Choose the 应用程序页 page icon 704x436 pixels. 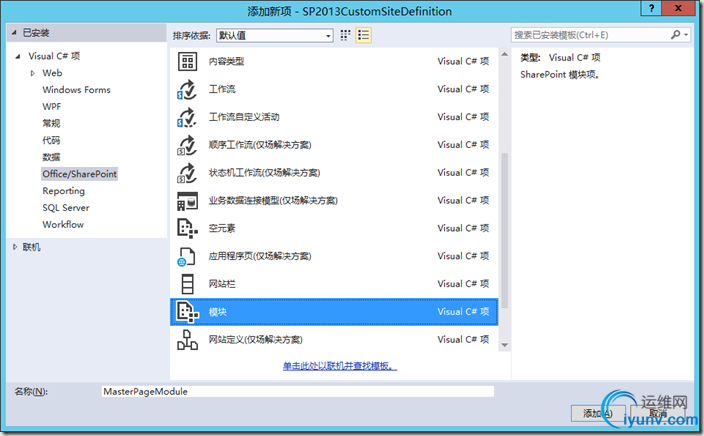pos(187,256)
